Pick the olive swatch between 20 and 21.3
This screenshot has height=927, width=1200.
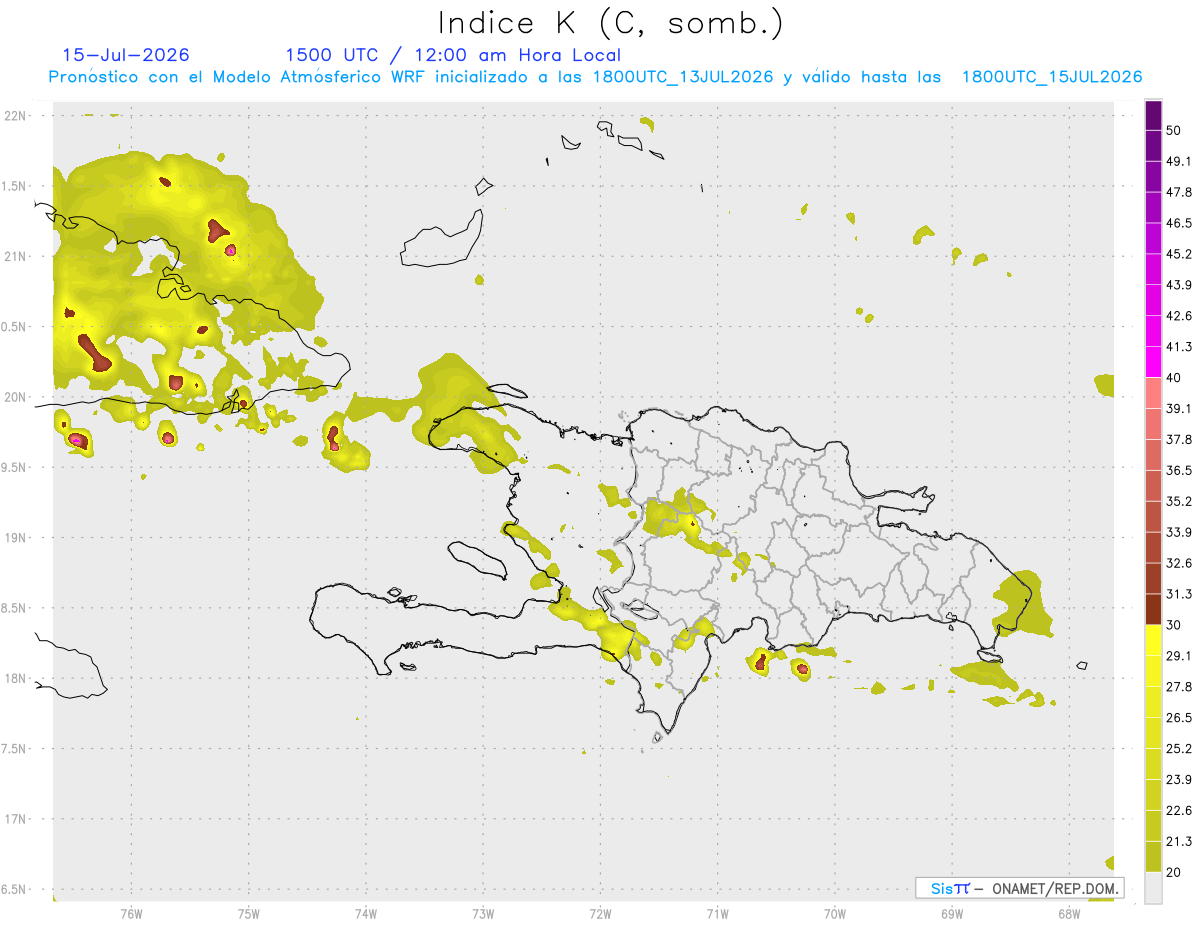[x=1154, y=857]
